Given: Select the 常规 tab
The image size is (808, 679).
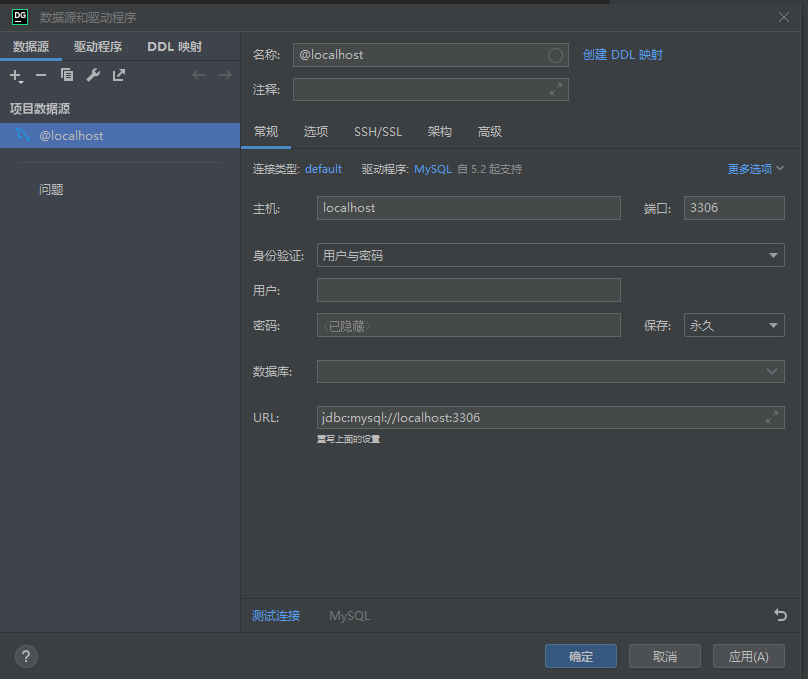Looking at the screenshot, I should point(266,132).
